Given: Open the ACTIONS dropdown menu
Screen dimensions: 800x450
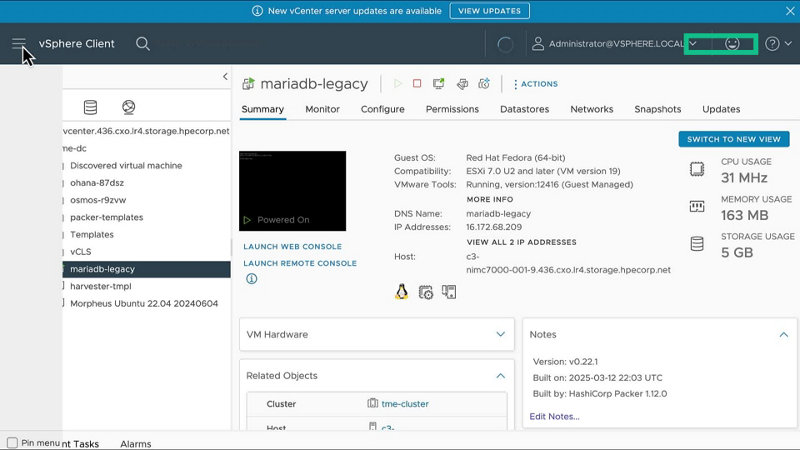Looking at the screenshot, I should click(x=536, y=84).
